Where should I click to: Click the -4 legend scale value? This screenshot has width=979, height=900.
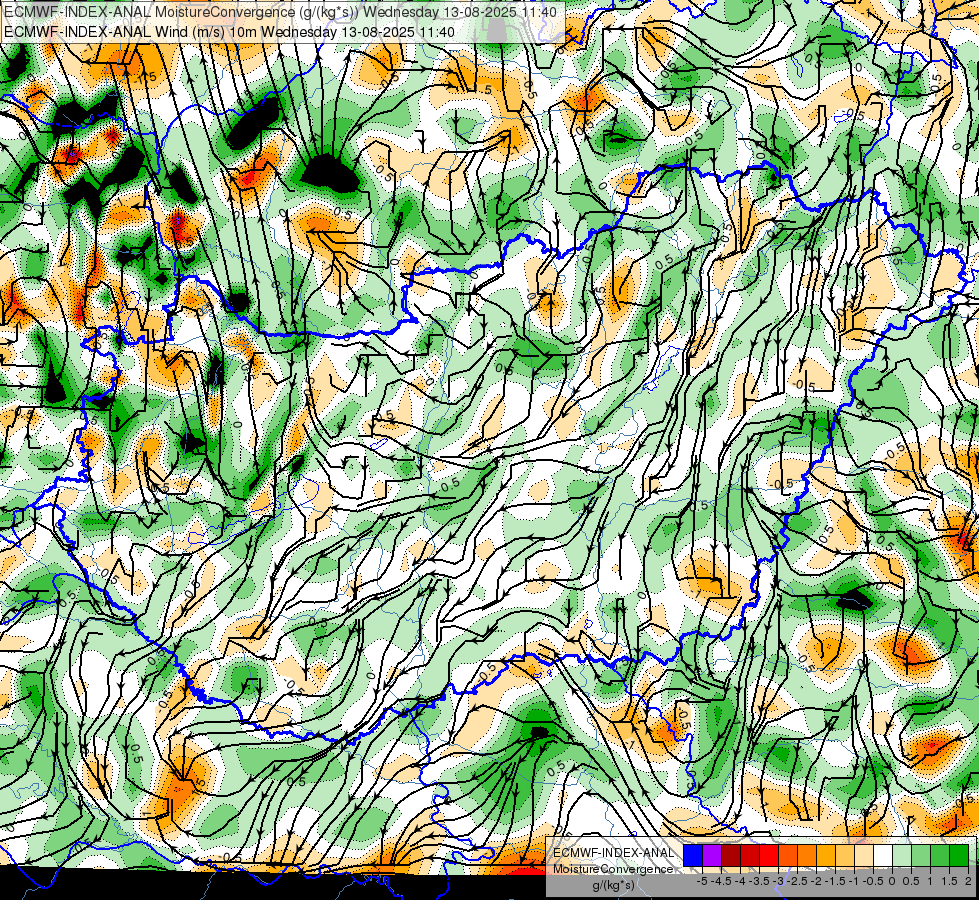(740, 881)
